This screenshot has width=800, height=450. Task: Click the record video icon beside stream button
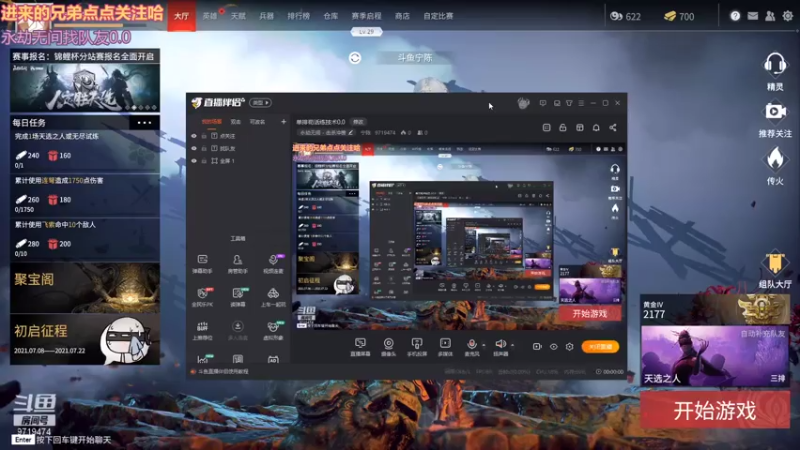(537, 346)
